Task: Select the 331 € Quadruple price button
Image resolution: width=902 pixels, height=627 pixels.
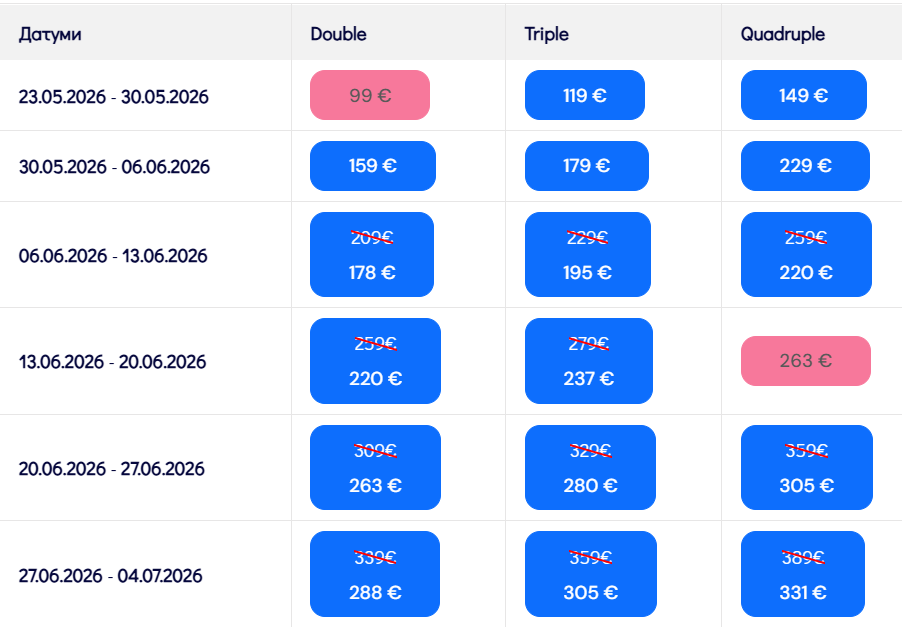Action: pos(803,574)
